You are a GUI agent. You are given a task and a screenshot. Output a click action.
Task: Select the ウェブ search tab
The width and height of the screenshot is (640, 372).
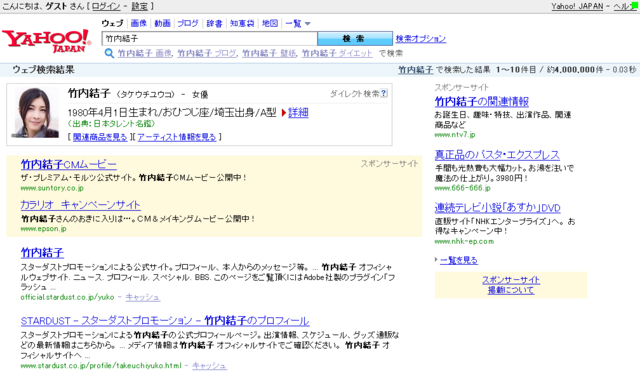(112, 23)
